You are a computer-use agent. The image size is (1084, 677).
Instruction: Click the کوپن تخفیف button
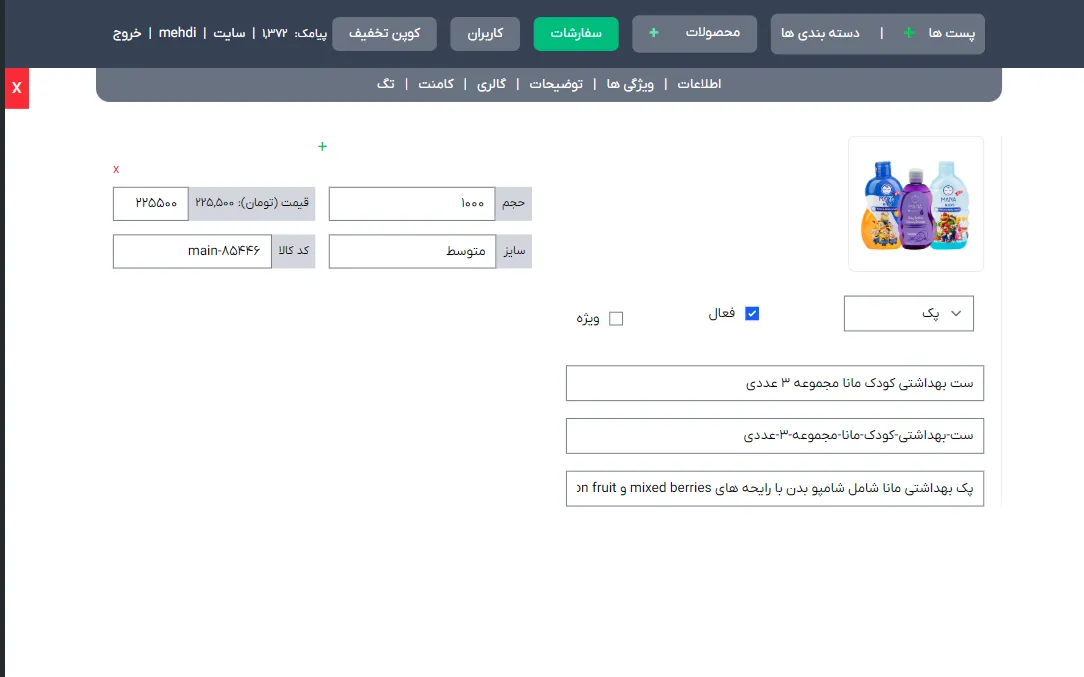coord(384,33)
